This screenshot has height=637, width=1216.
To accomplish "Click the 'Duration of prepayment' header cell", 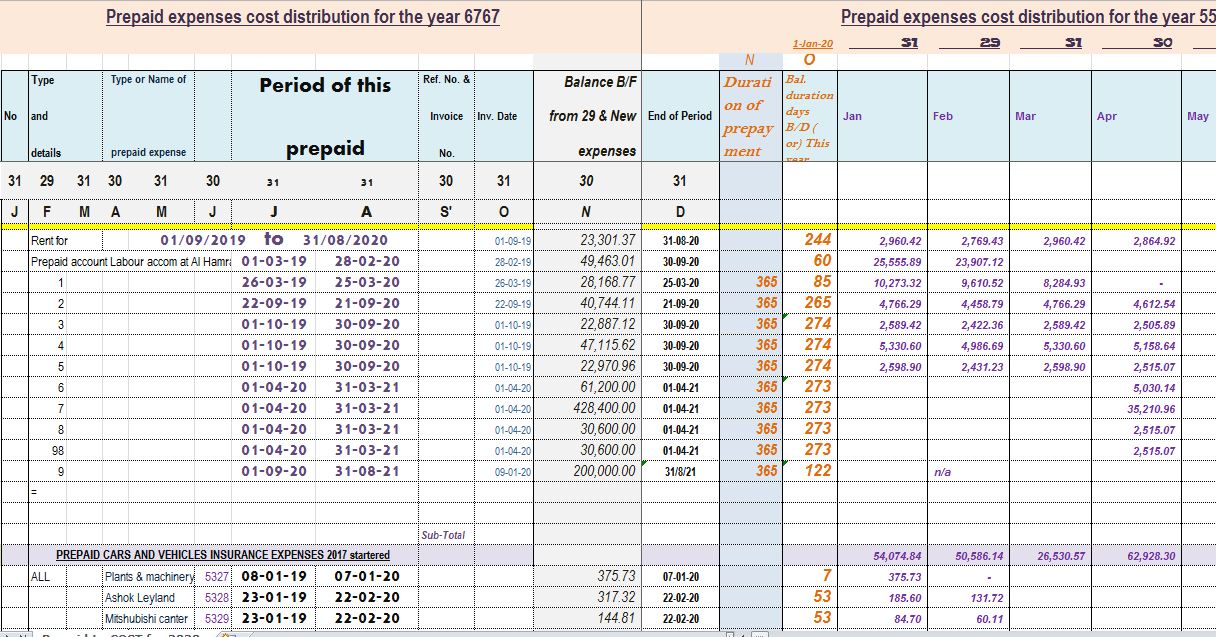I will point(750,116).
